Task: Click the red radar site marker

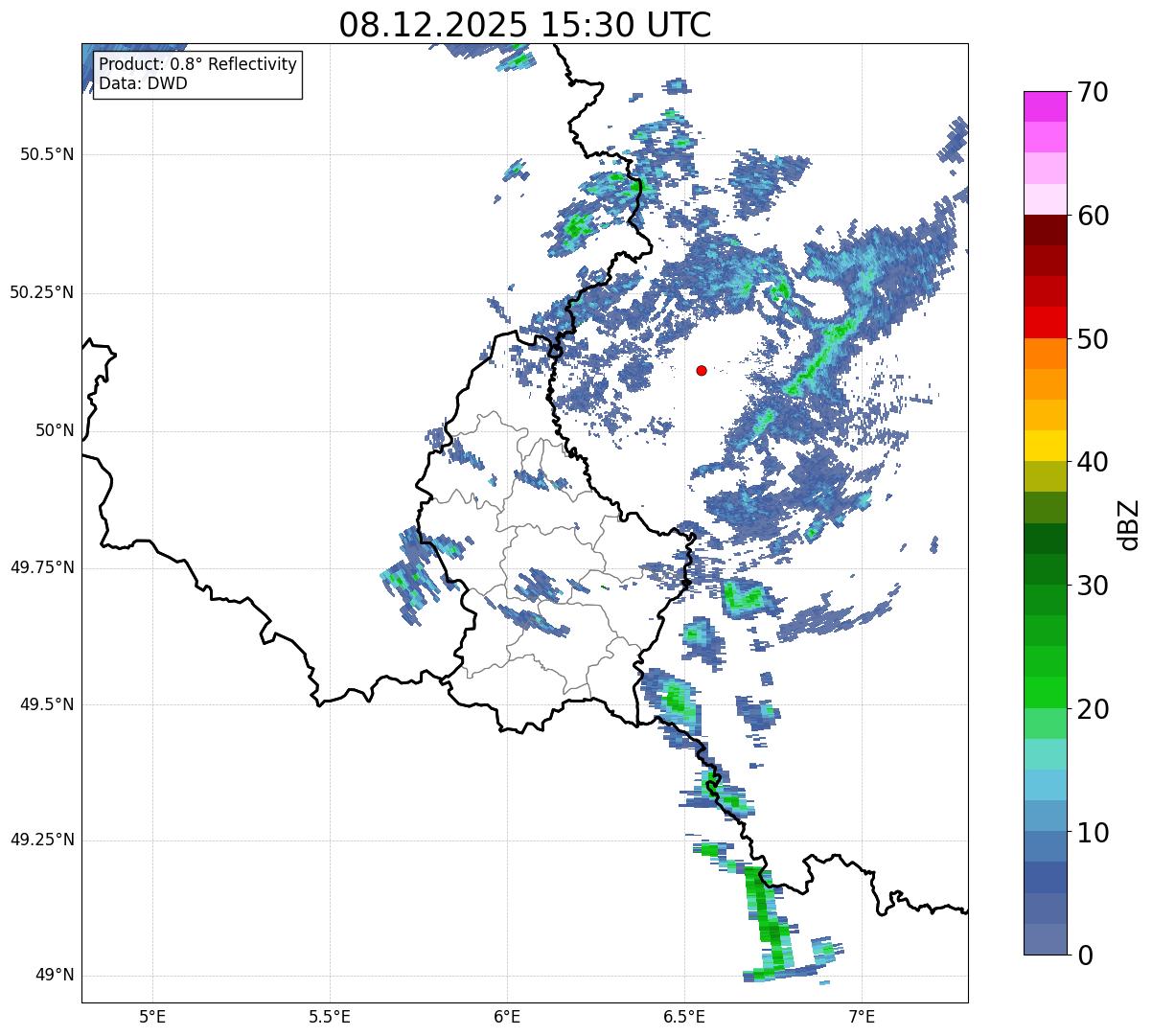Action: click(x=702, y=370)
